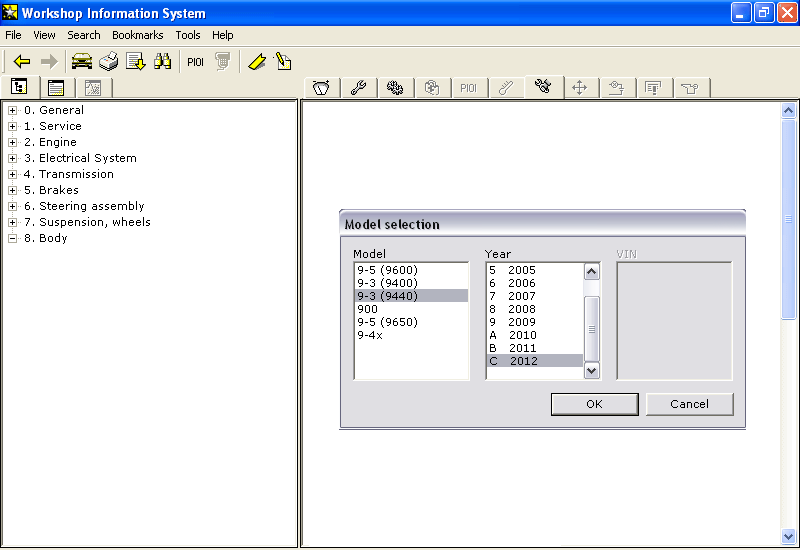Go back with the yellow left arrow
Screen dimensions: 800x550
(x=22, y=62)
